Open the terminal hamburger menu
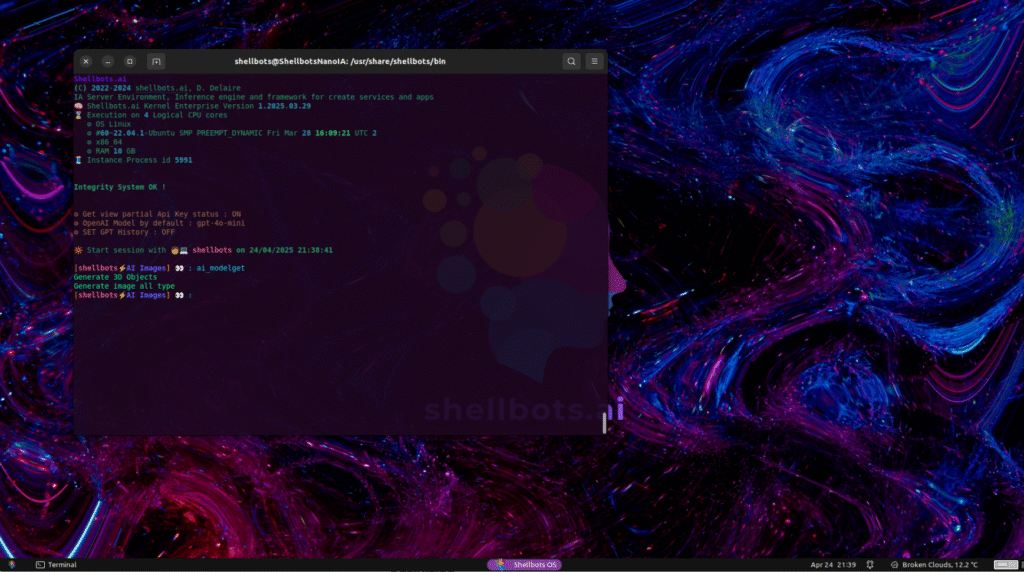The width and height of the screenshot is (1024, 572). 594,61
